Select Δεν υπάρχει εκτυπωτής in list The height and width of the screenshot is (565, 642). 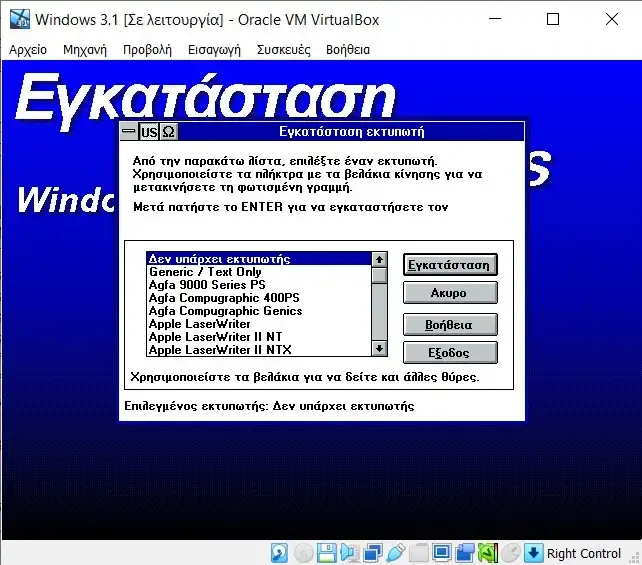click(x=259, y=259)
